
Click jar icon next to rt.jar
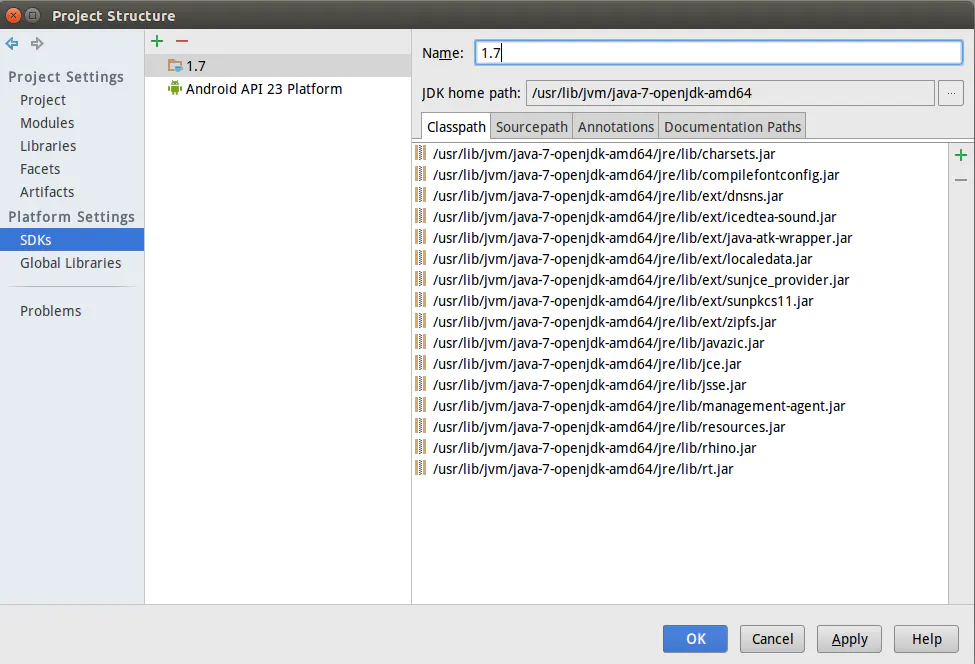click(x=421, y=468)
